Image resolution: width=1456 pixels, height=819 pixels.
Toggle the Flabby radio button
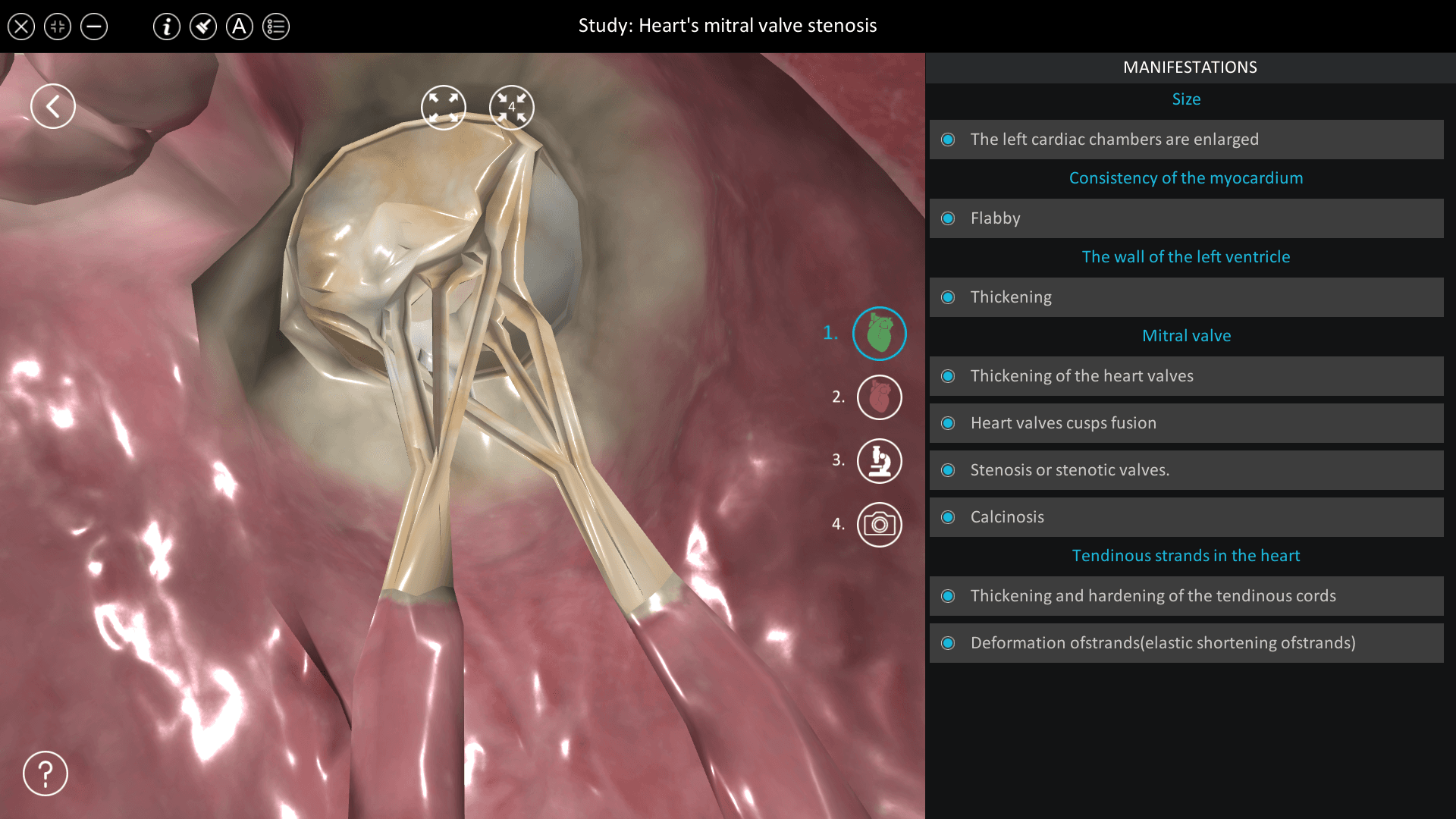(948, 218)
